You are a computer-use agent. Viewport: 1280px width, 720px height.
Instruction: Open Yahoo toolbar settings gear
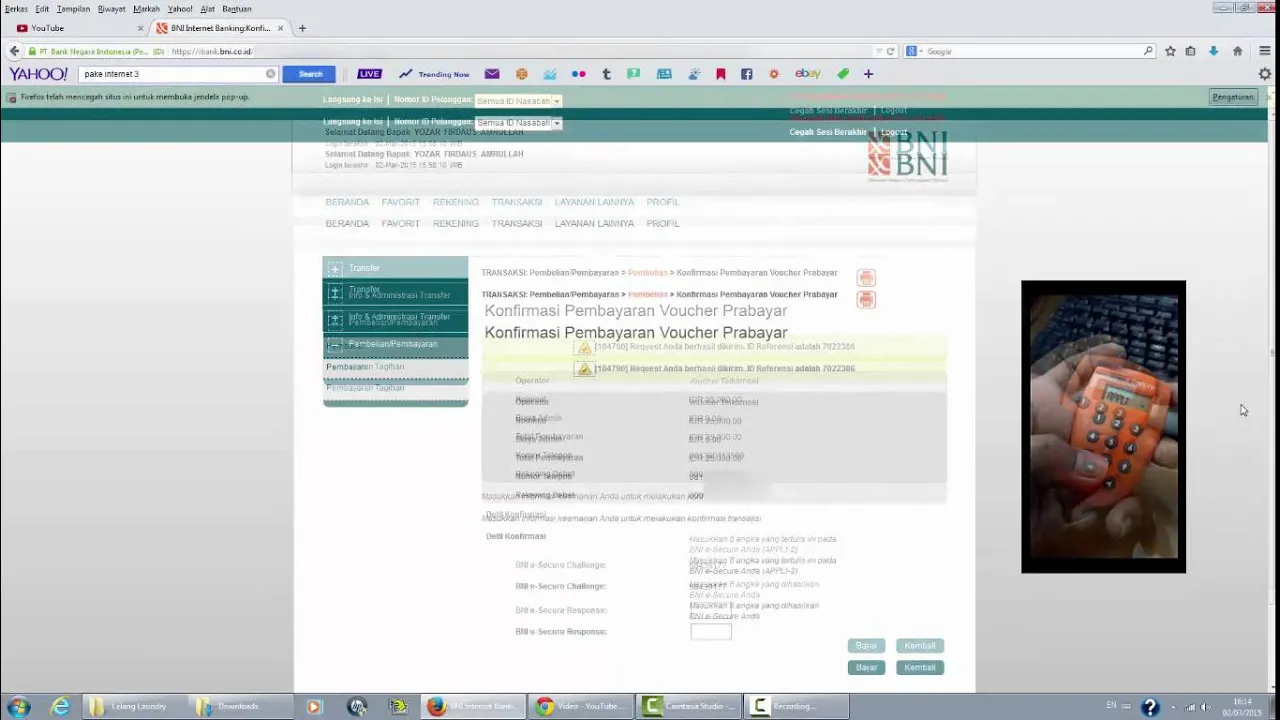pos(1265,74)
